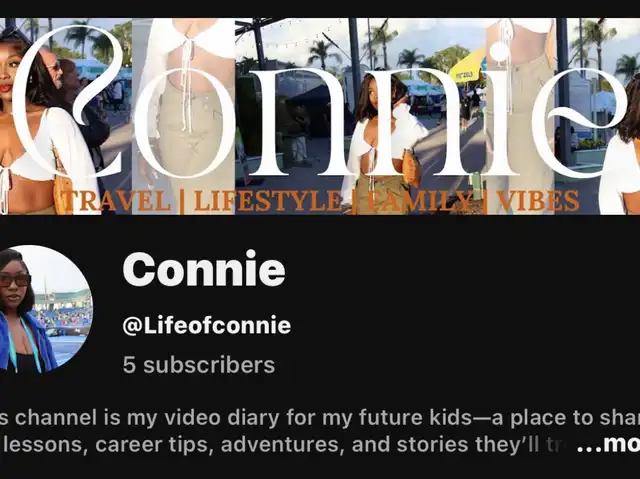Viewport: 640px width, 479px height.
Task: Click the orange "LIFESTYLE" banner word
Action: tap(269, 201)
